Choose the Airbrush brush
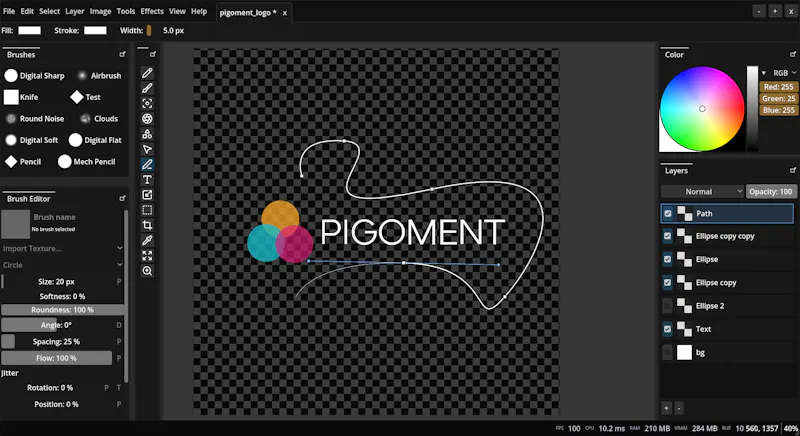The width and height of the screenshot is (800, 436). coord(99,75)
